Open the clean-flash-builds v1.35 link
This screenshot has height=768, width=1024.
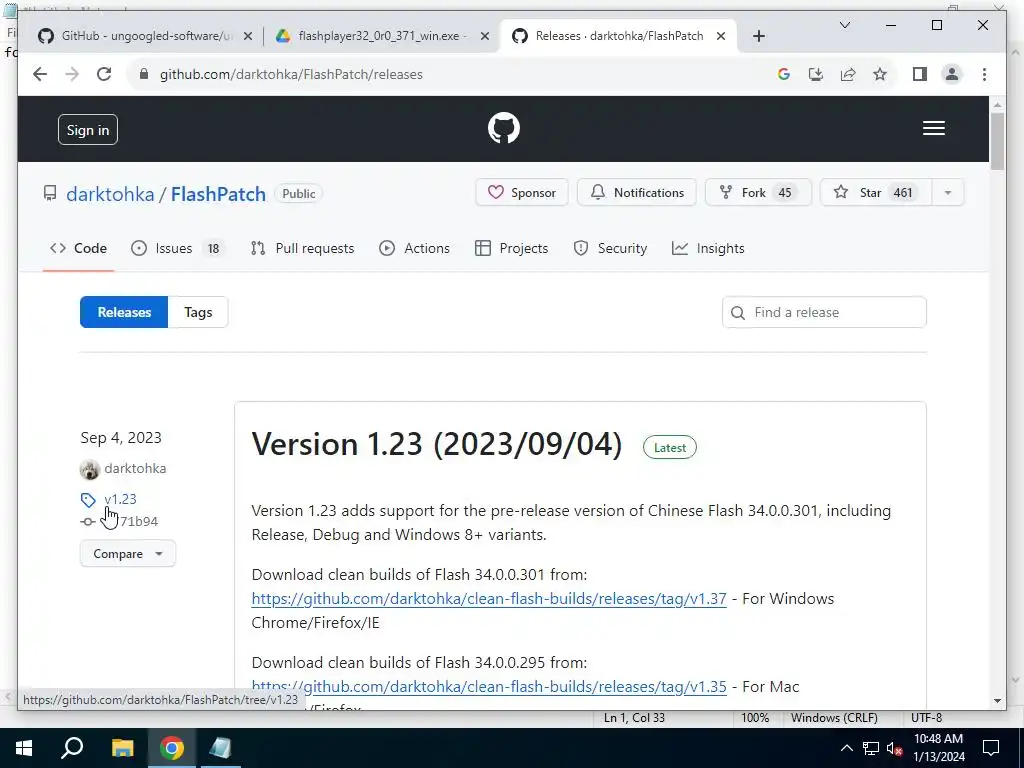pos(488,686)
